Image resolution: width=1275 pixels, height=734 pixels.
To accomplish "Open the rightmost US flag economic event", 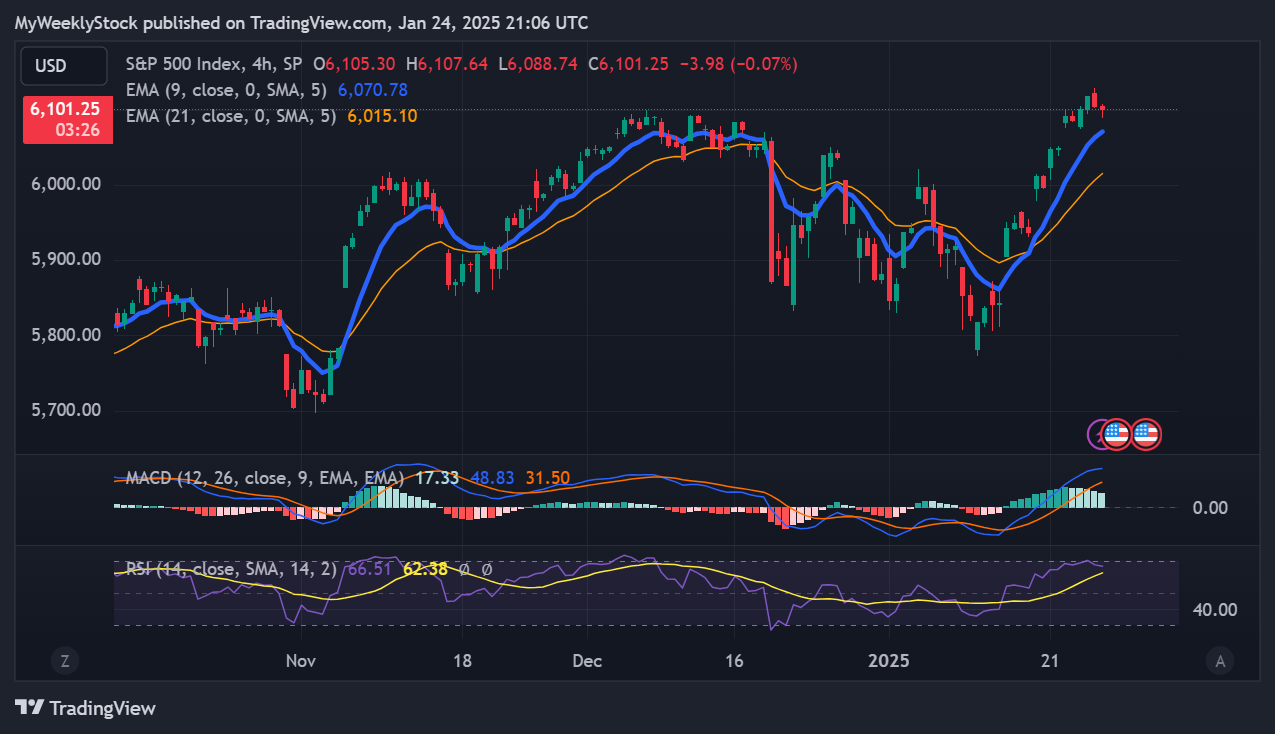I will [x=1146, y=434].
